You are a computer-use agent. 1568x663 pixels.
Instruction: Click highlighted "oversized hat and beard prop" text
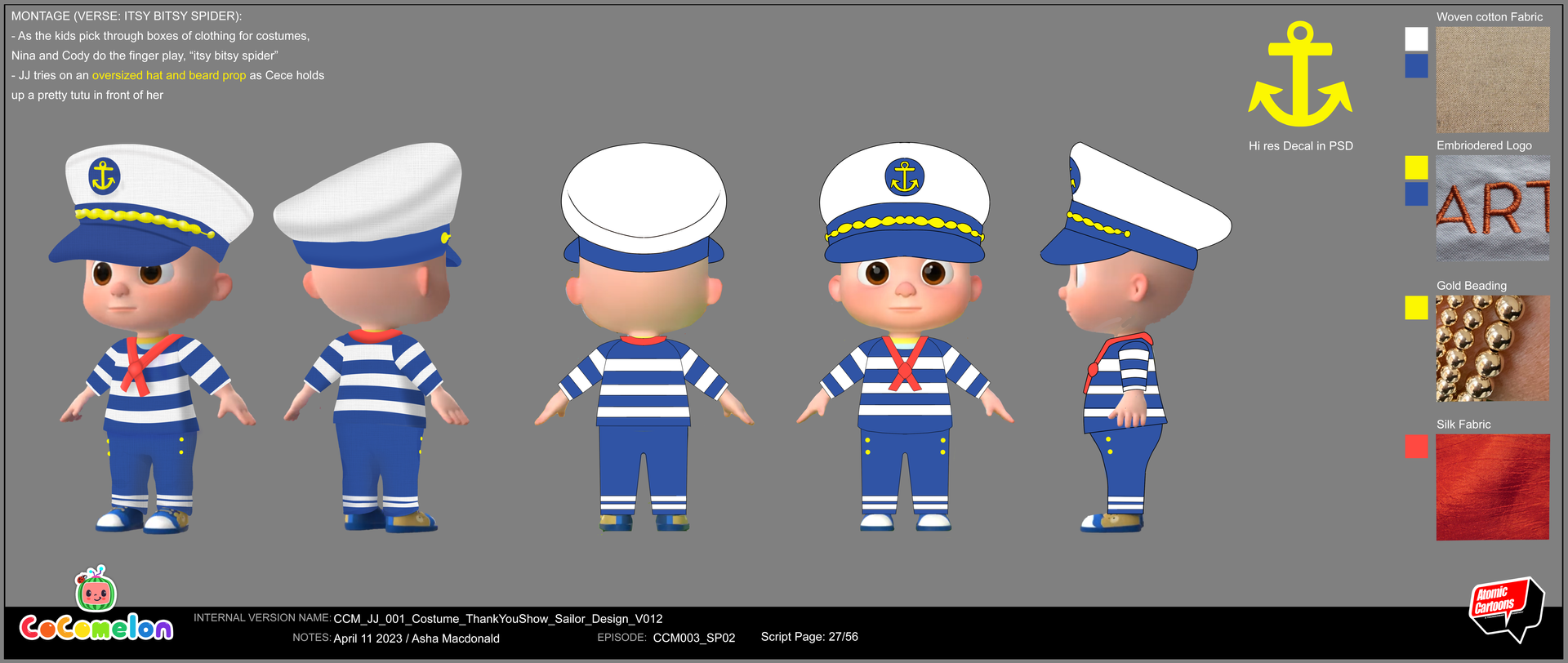click(x=169, y=75)
